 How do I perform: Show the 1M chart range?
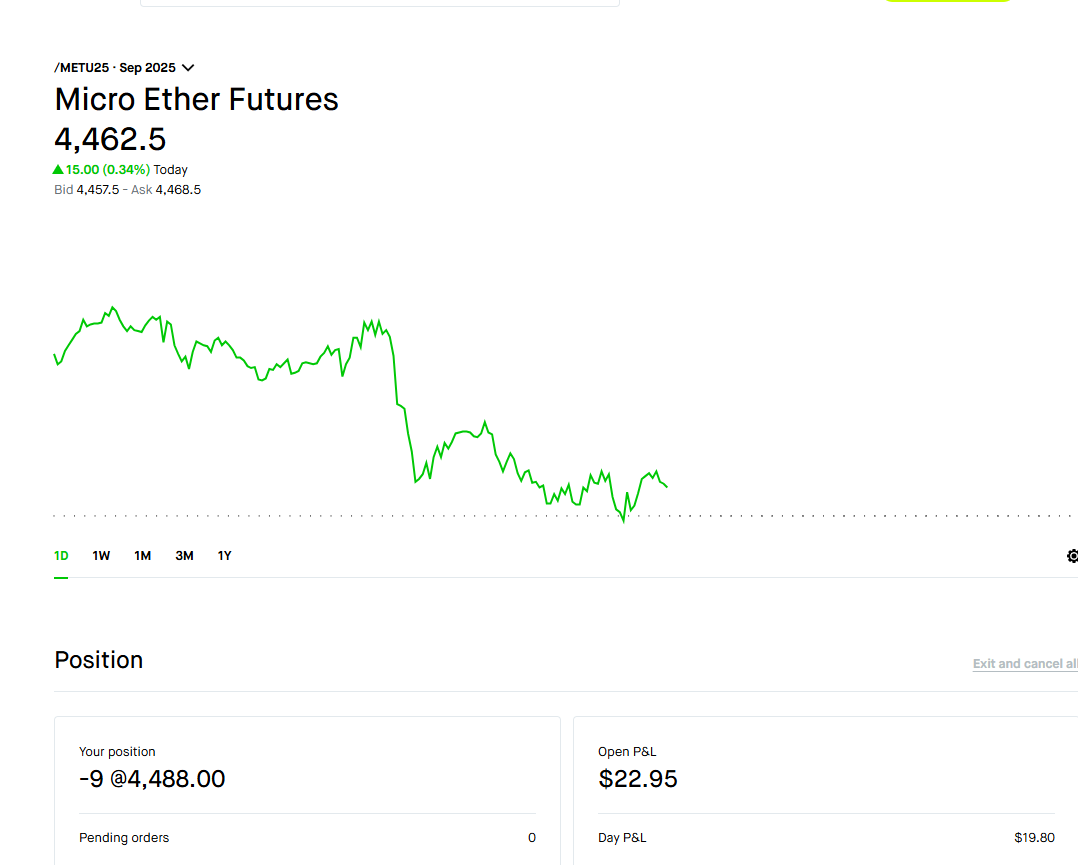143,556
